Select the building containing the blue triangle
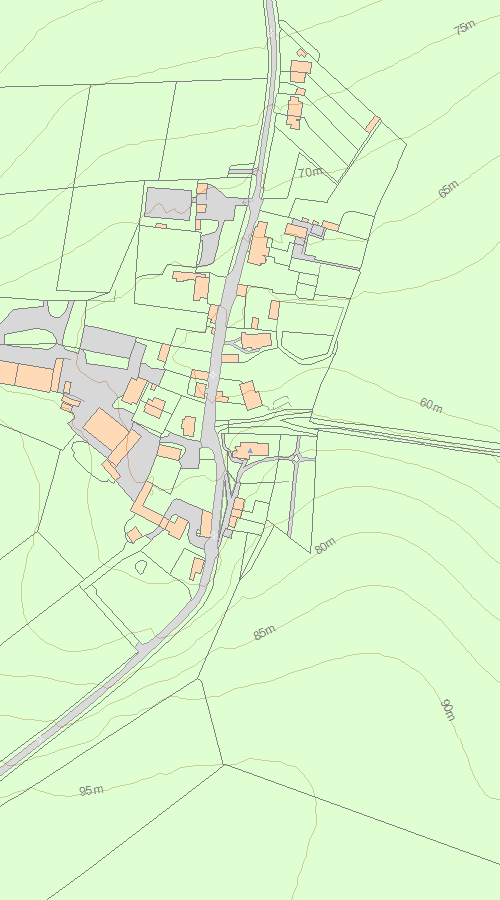Screen dimensions: 500x900 (251, 451)
